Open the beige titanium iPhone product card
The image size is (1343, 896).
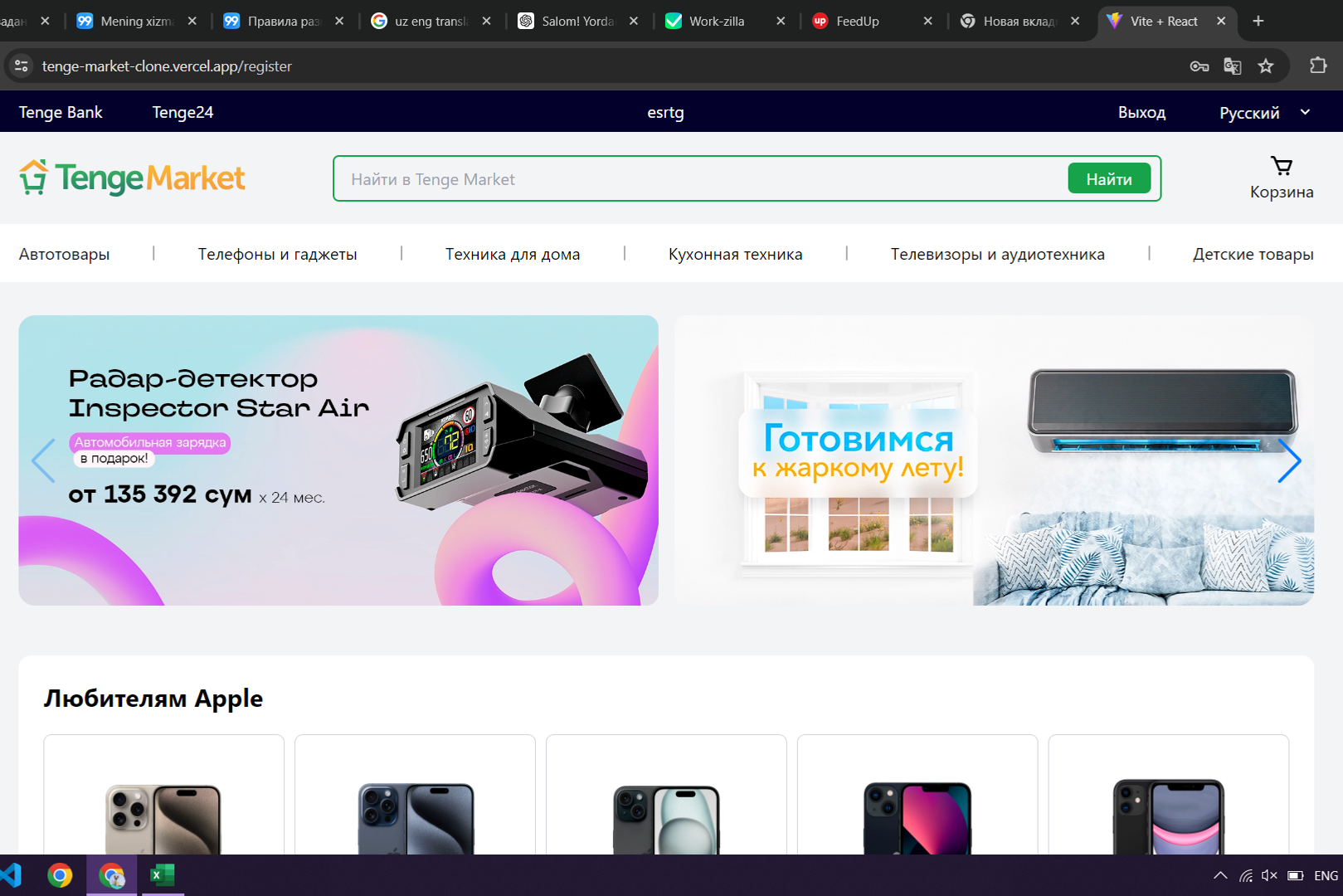click(163, 795)
